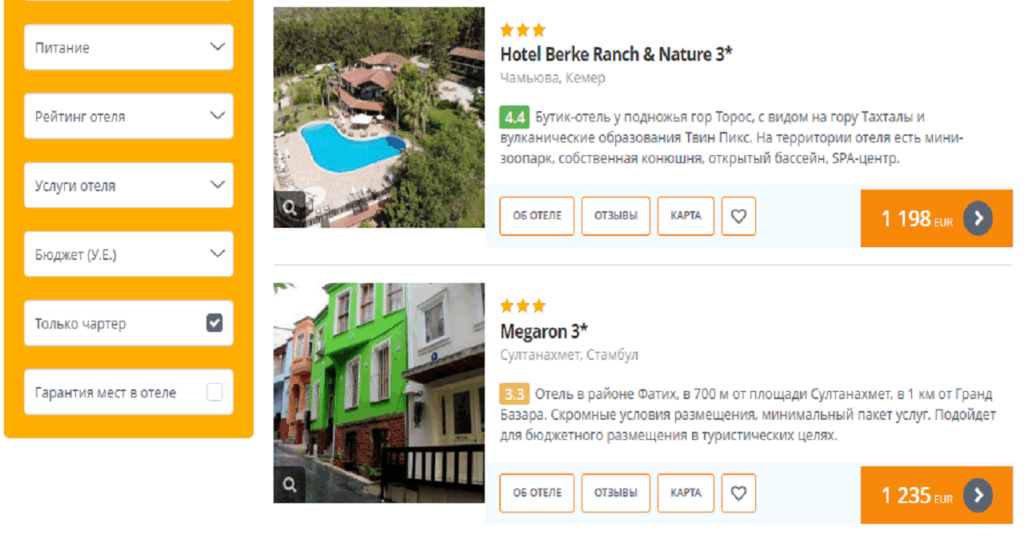
Task: Show Карта for Megaron 3*
Action: [x=686, y=493]
